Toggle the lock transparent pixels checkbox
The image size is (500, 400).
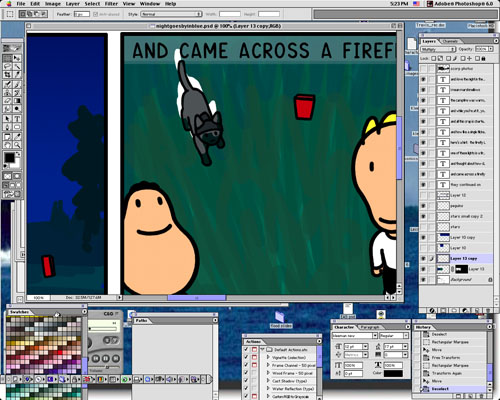click(433, 58)
